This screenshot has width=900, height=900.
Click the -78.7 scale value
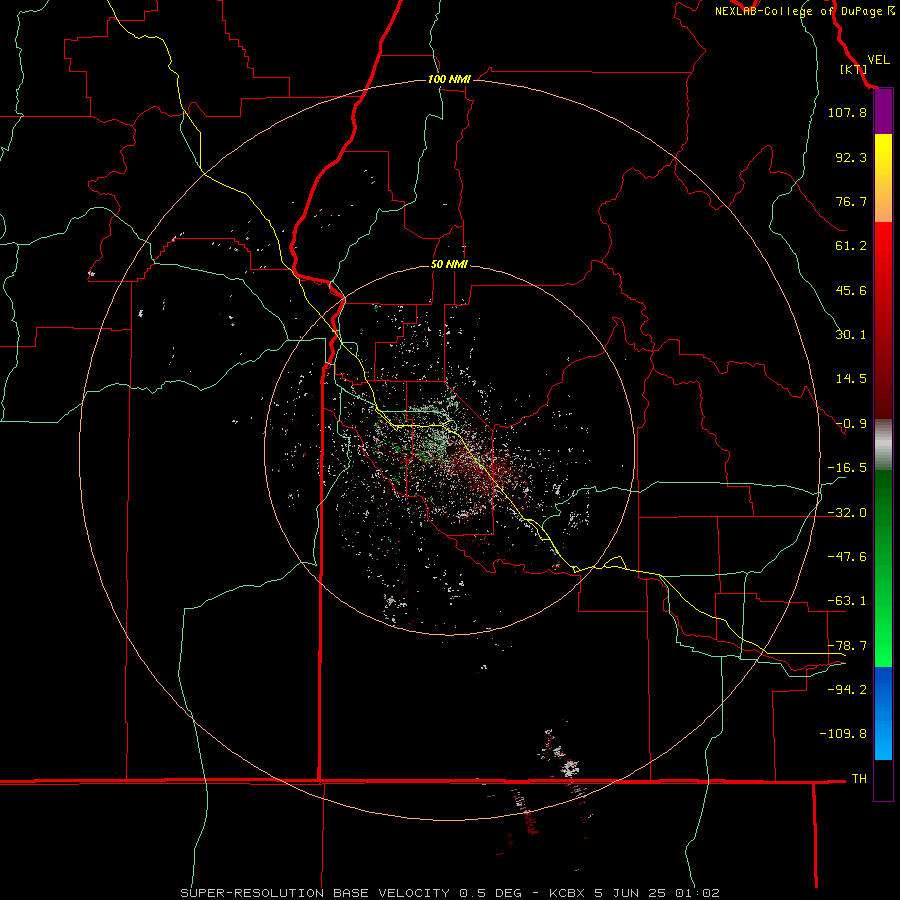click(847, 646)
